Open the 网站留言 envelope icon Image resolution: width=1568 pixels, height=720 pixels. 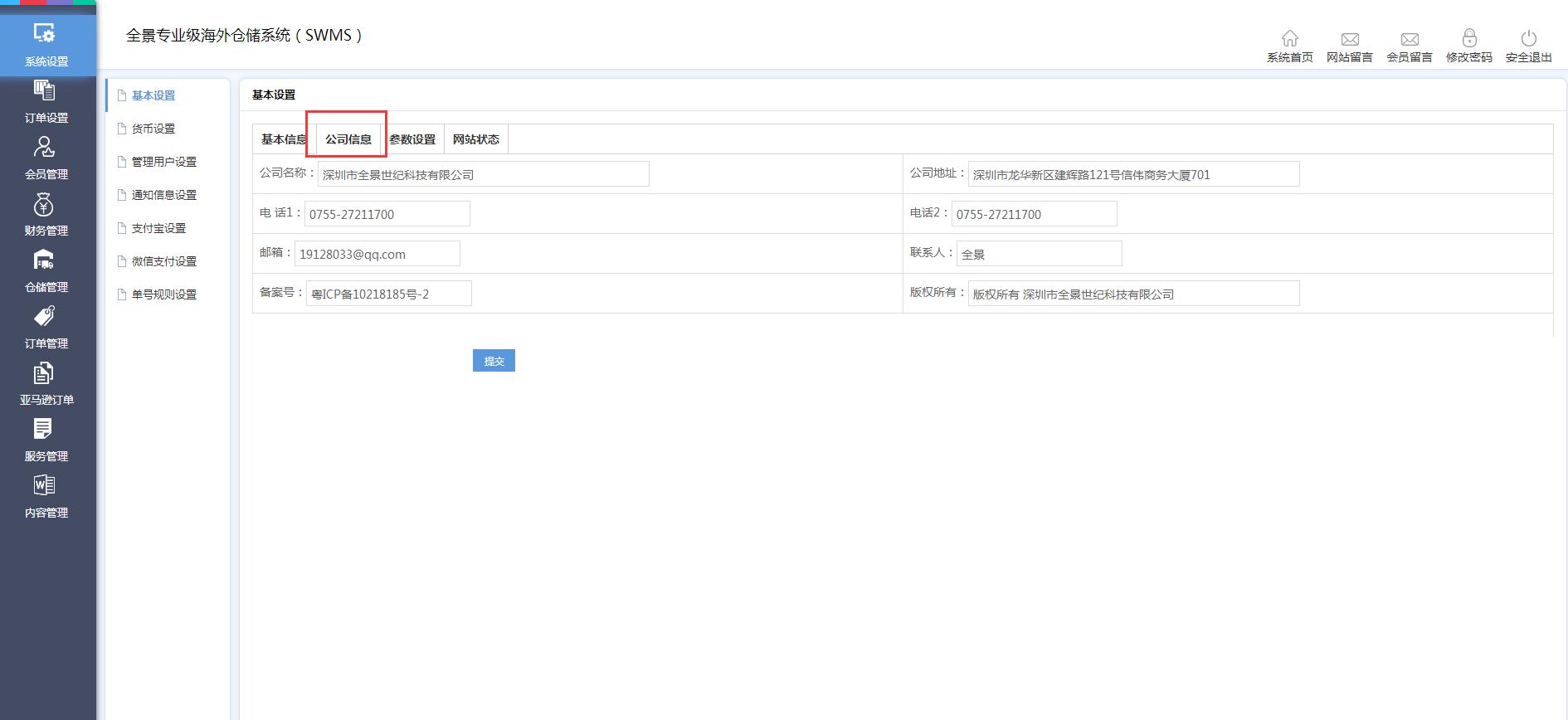pos(1349,39)
